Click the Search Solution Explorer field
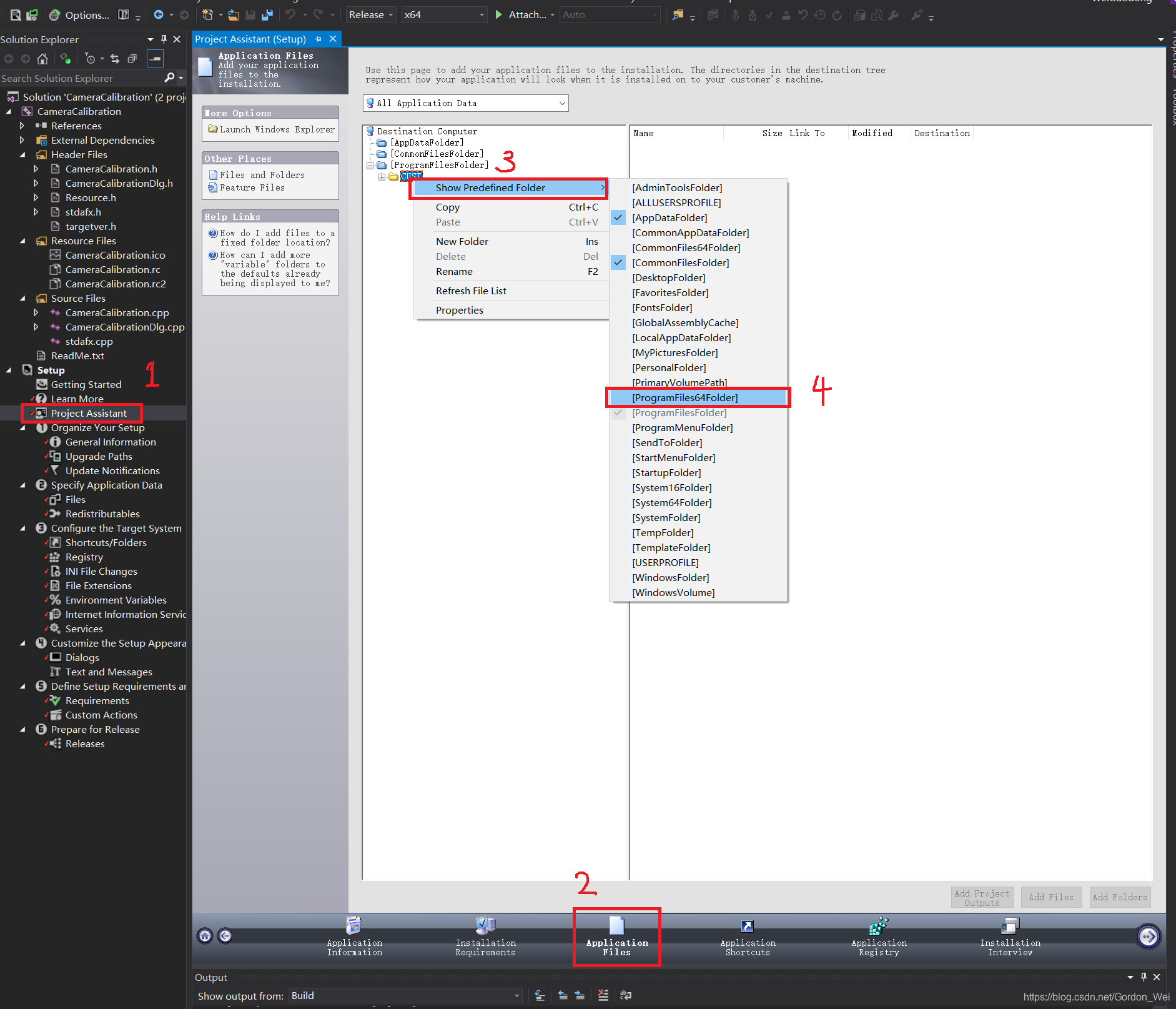Viewport: 1176px width, 1009px height. click(81, 78)
